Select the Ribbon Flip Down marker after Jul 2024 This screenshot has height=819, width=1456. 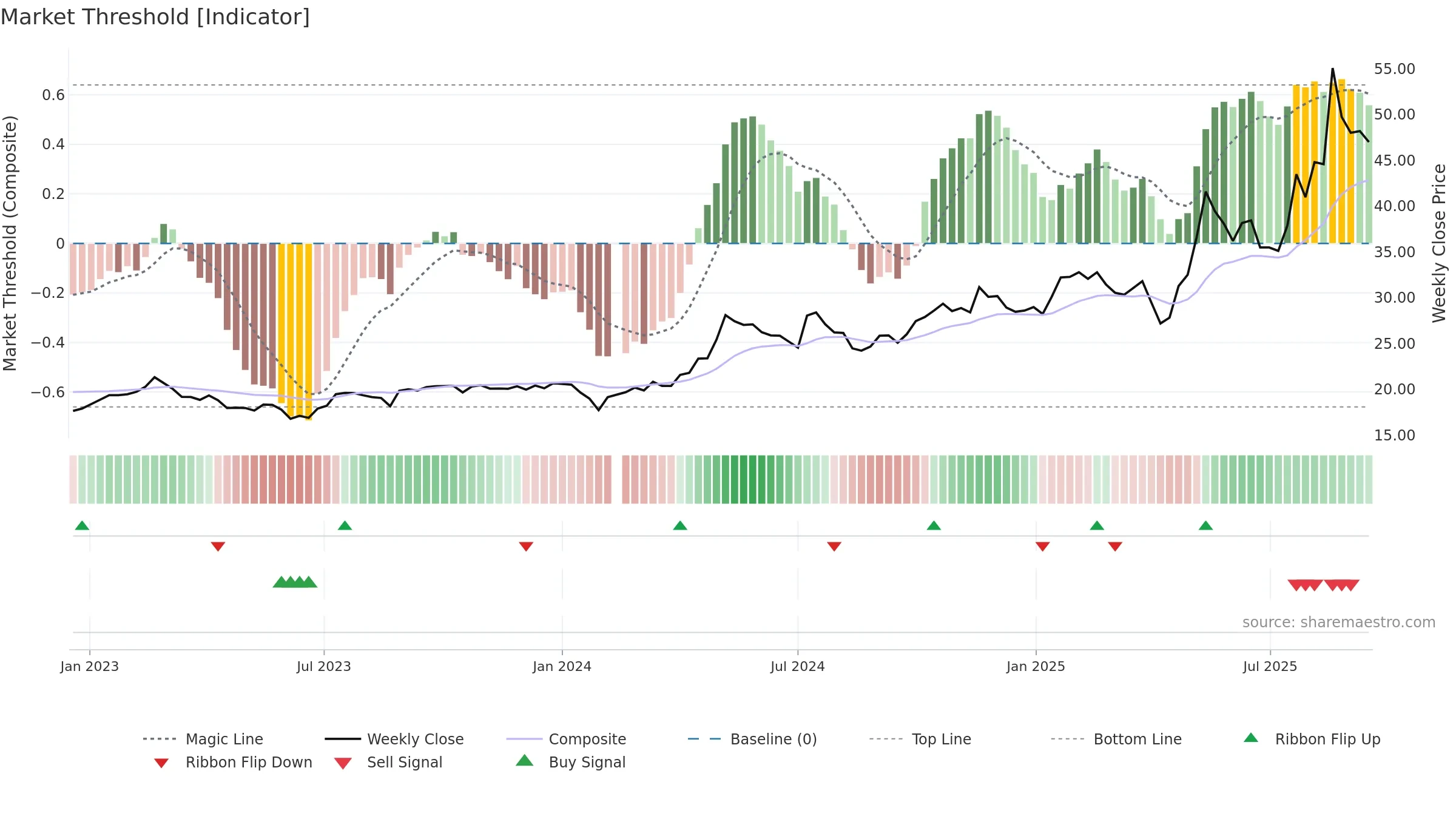click(x=834, y=547)
